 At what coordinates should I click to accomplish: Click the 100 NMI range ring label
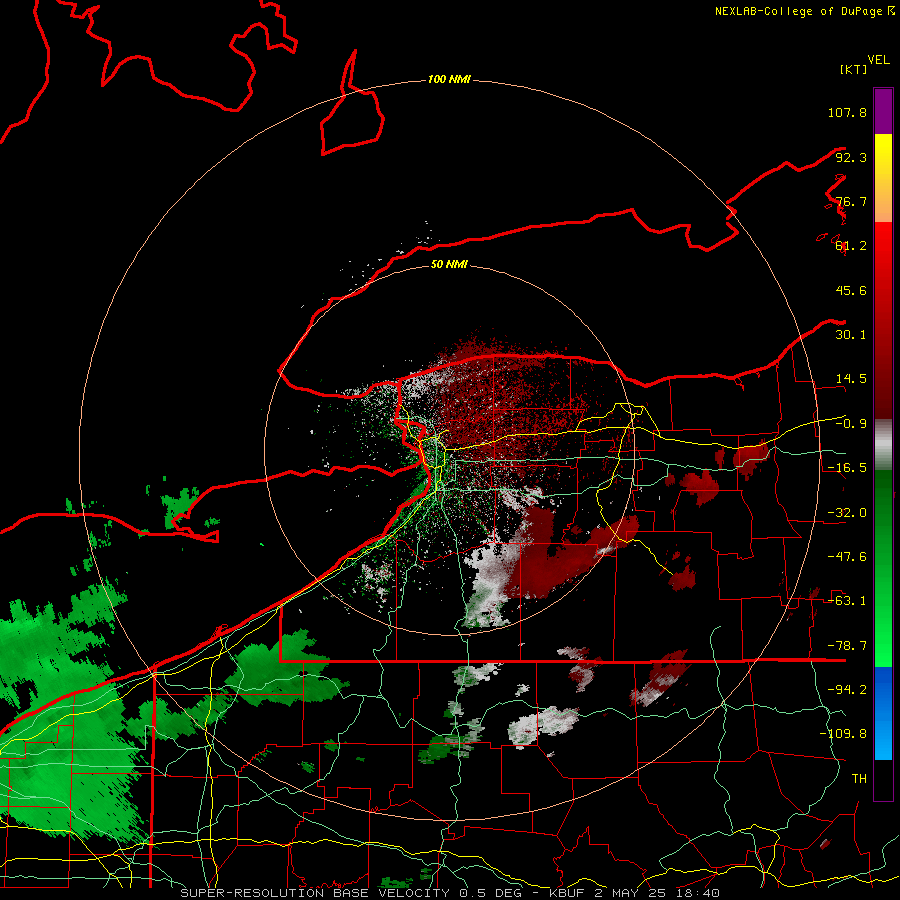coord(449,79)
